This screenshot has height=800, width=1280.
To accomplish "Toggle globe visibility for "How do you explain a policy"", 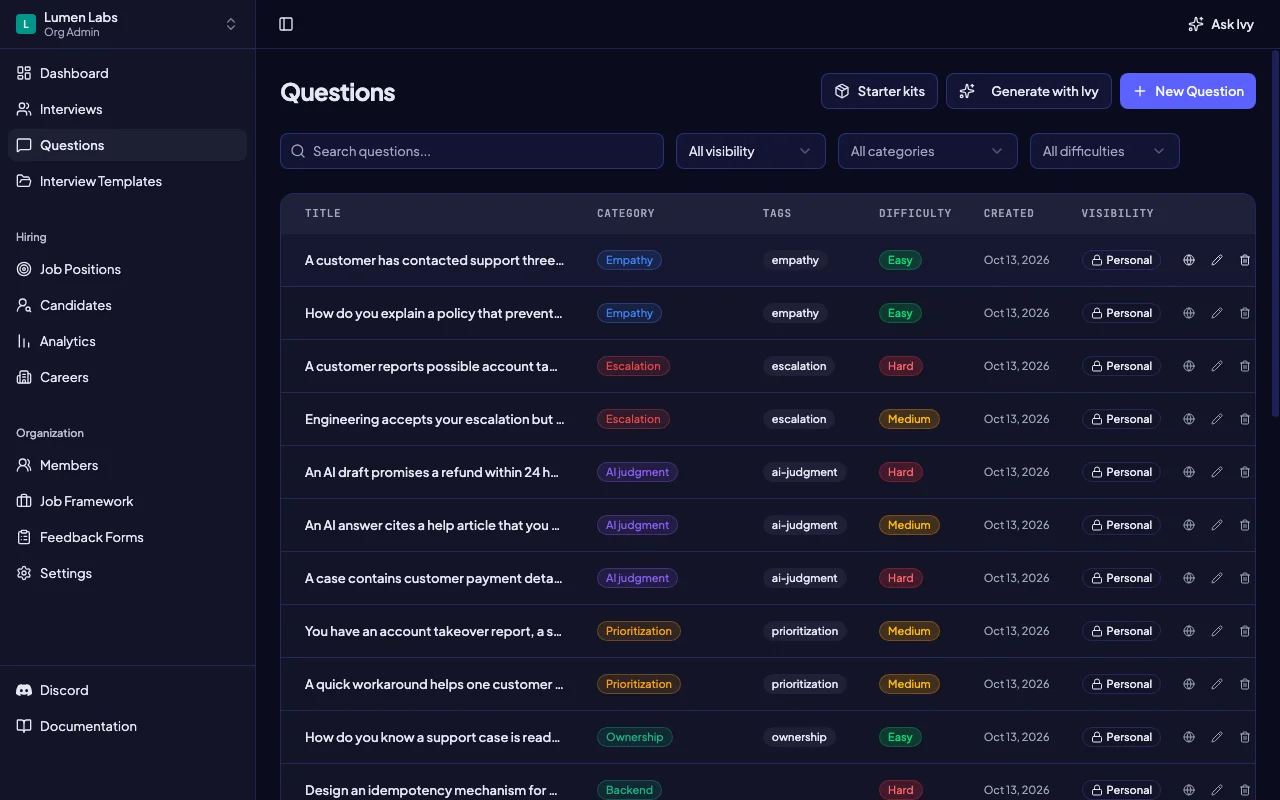I will coord(1189,313).
